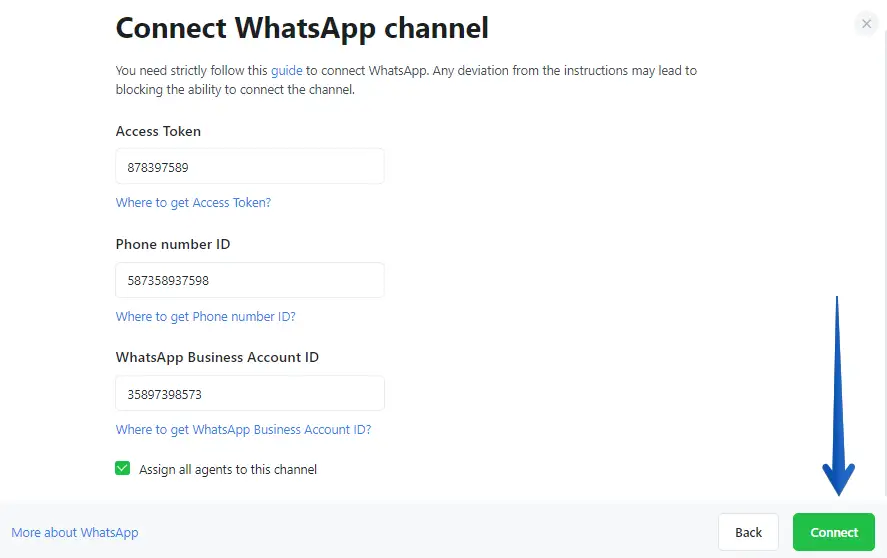The height and width of the screenshot is (558, 887).
Task: Click the gray footer bar beside More about WhatsApp
Action: (x=420, y=531)
